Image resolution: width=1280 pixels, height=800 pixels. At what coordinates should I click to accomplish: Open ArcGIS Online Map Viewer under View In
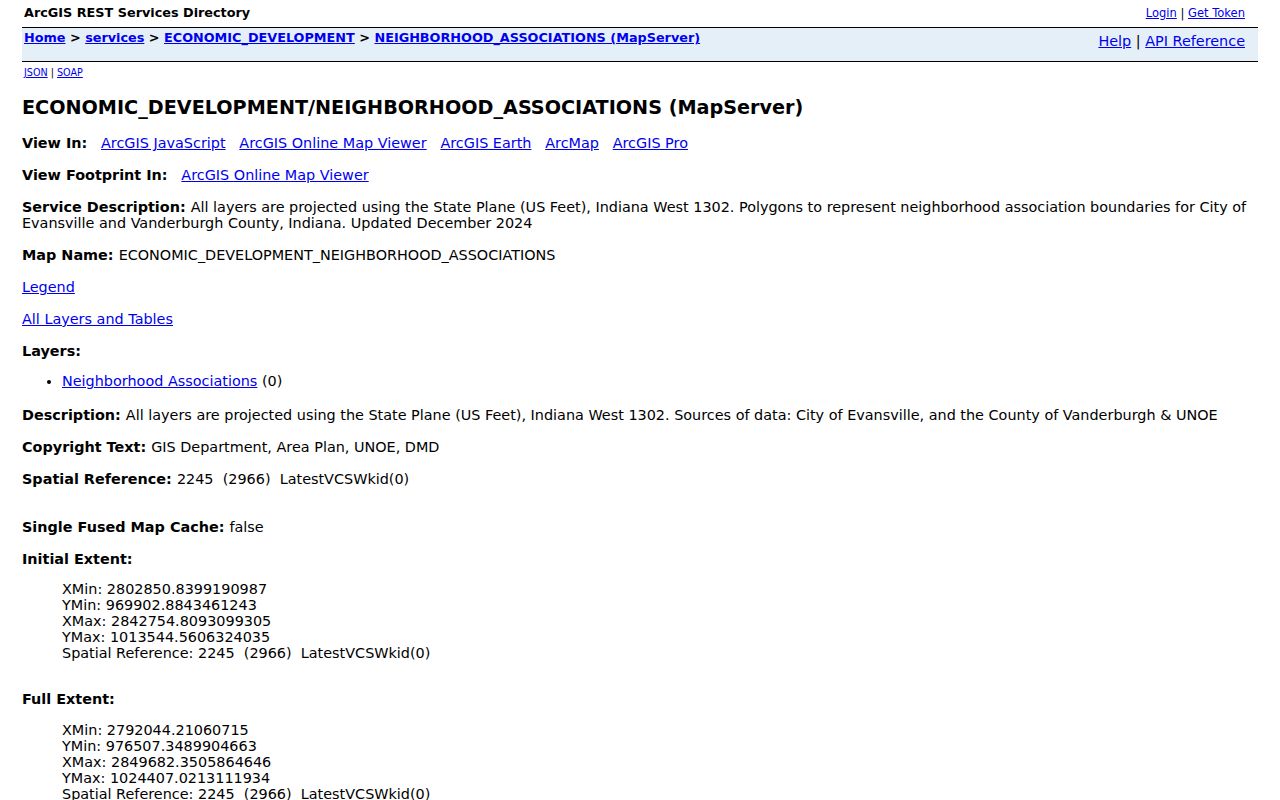click(333, 143)
